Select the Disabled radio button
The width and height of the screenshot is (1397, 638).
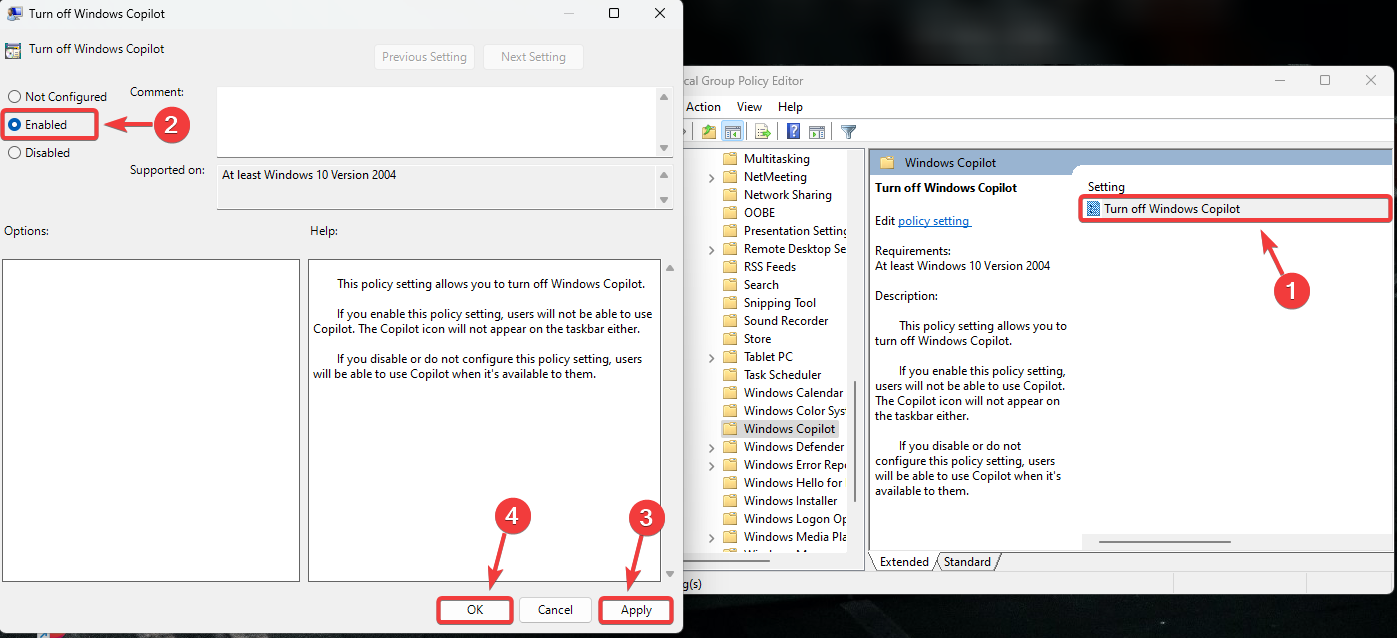click(x=14, y=153)
